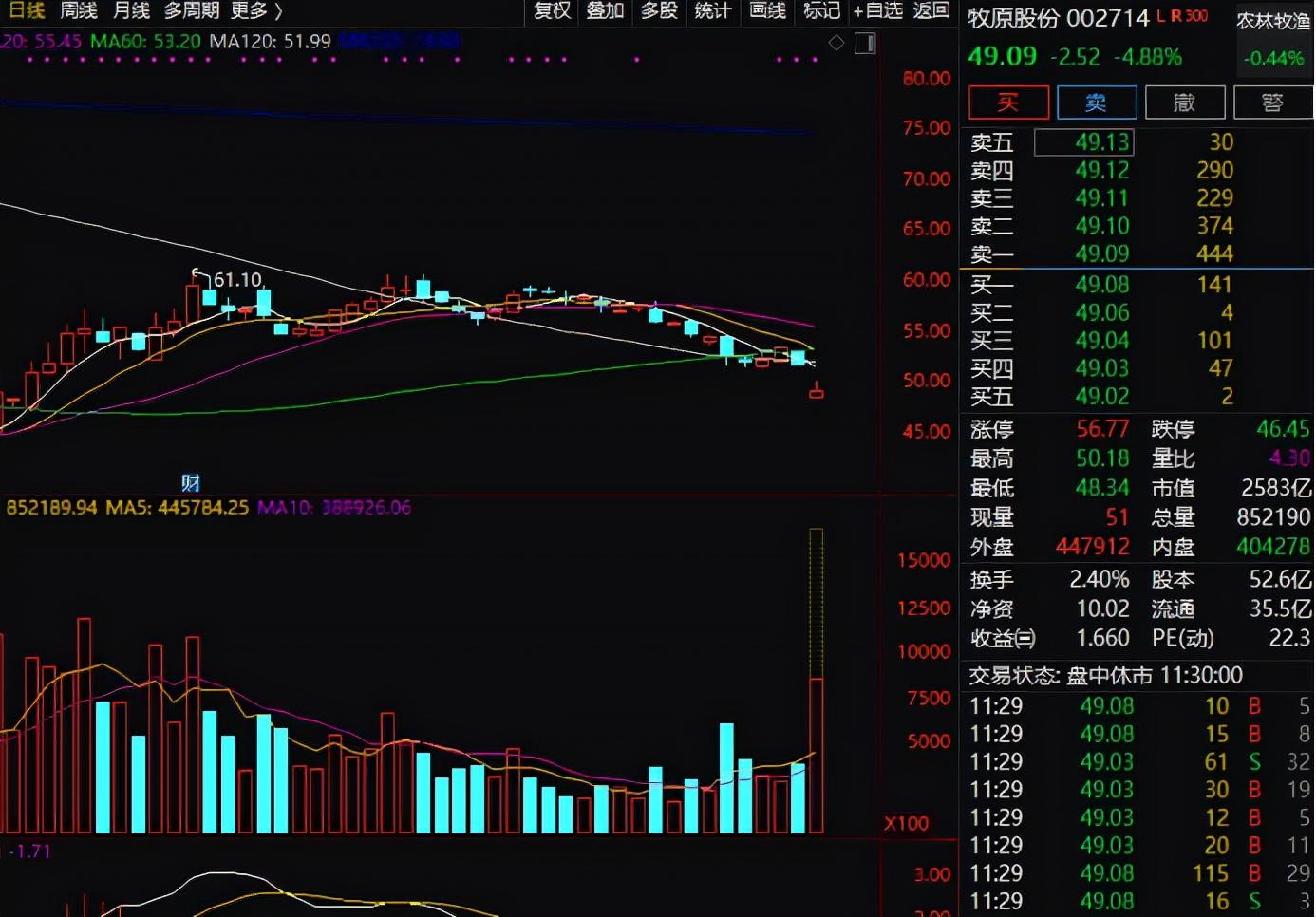
Task: Click the 300 index tag near the stock name
Action: coord(1196,16)
